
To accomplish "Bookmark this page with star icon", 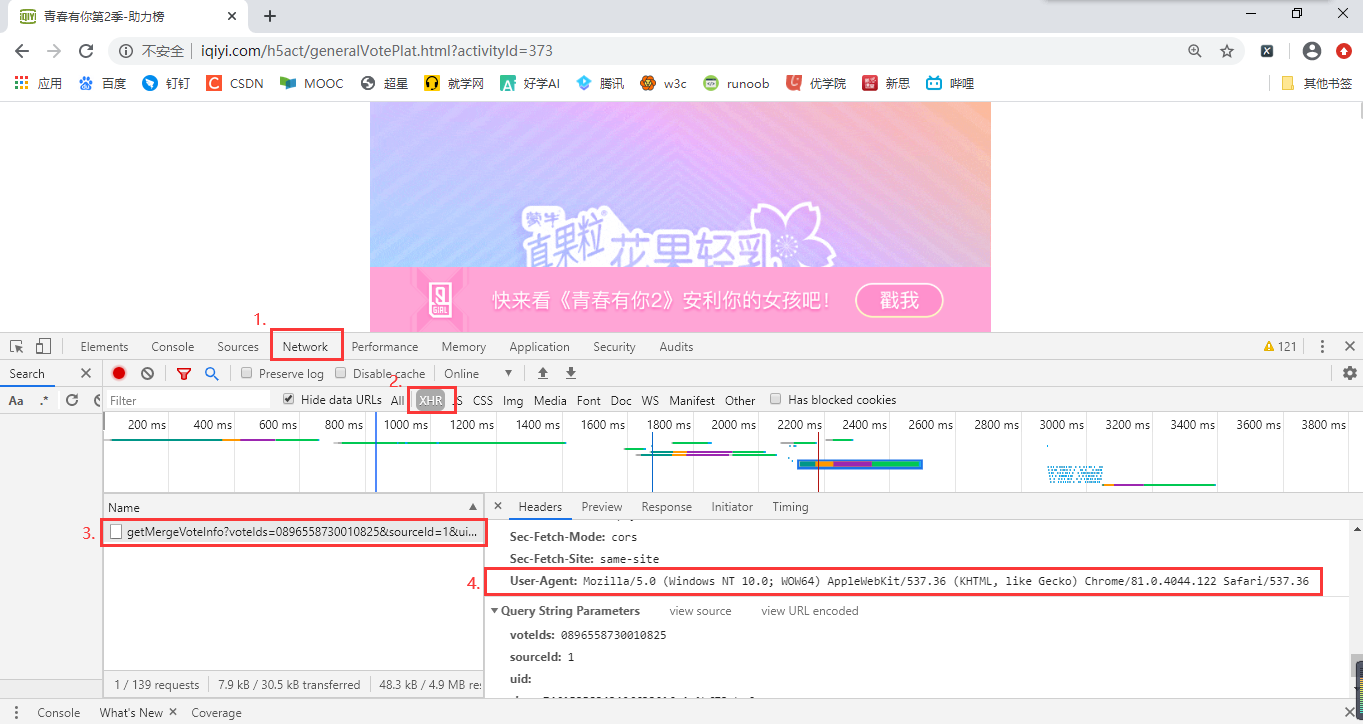I will (1227, 51).
